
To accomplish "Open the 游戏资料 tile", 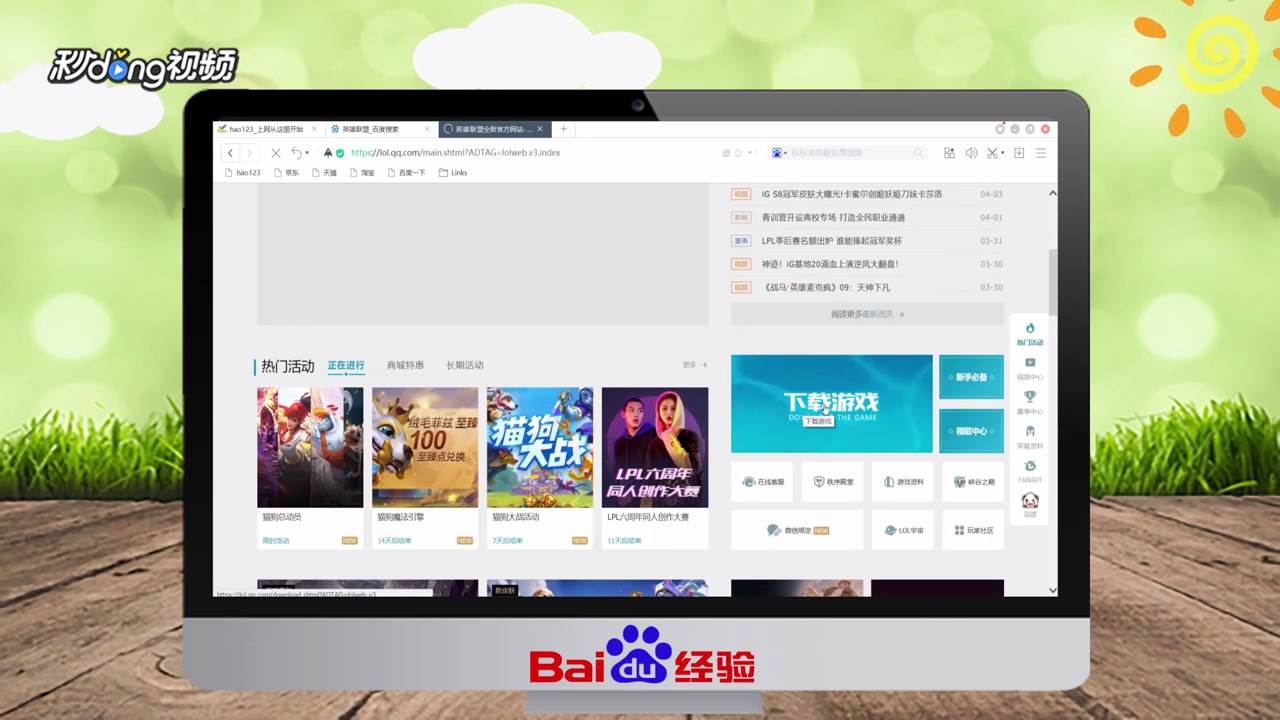I will pos(902,481).
